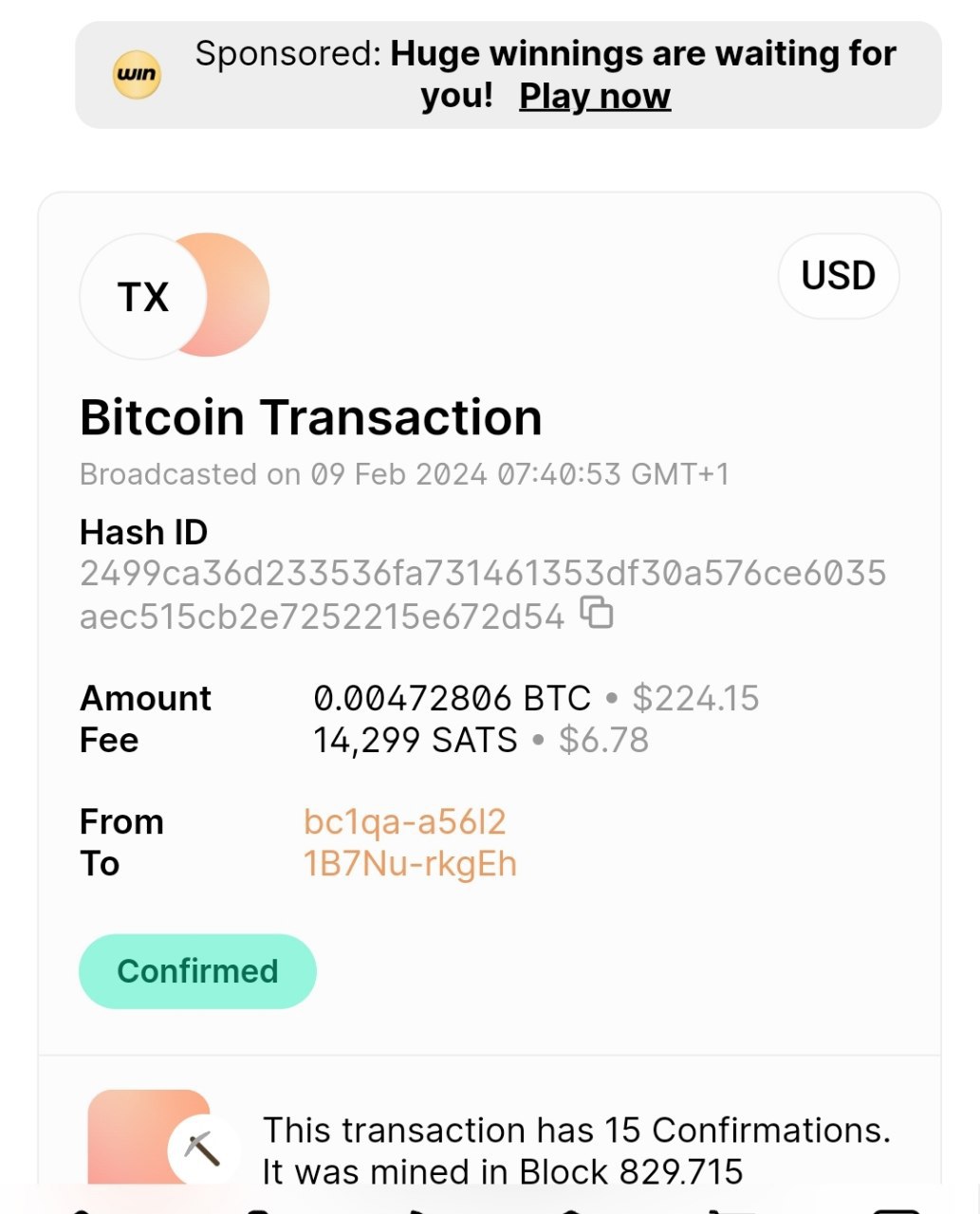
Task: Tap the pickaxe mining icon
Action: (x=200, y=1150)
